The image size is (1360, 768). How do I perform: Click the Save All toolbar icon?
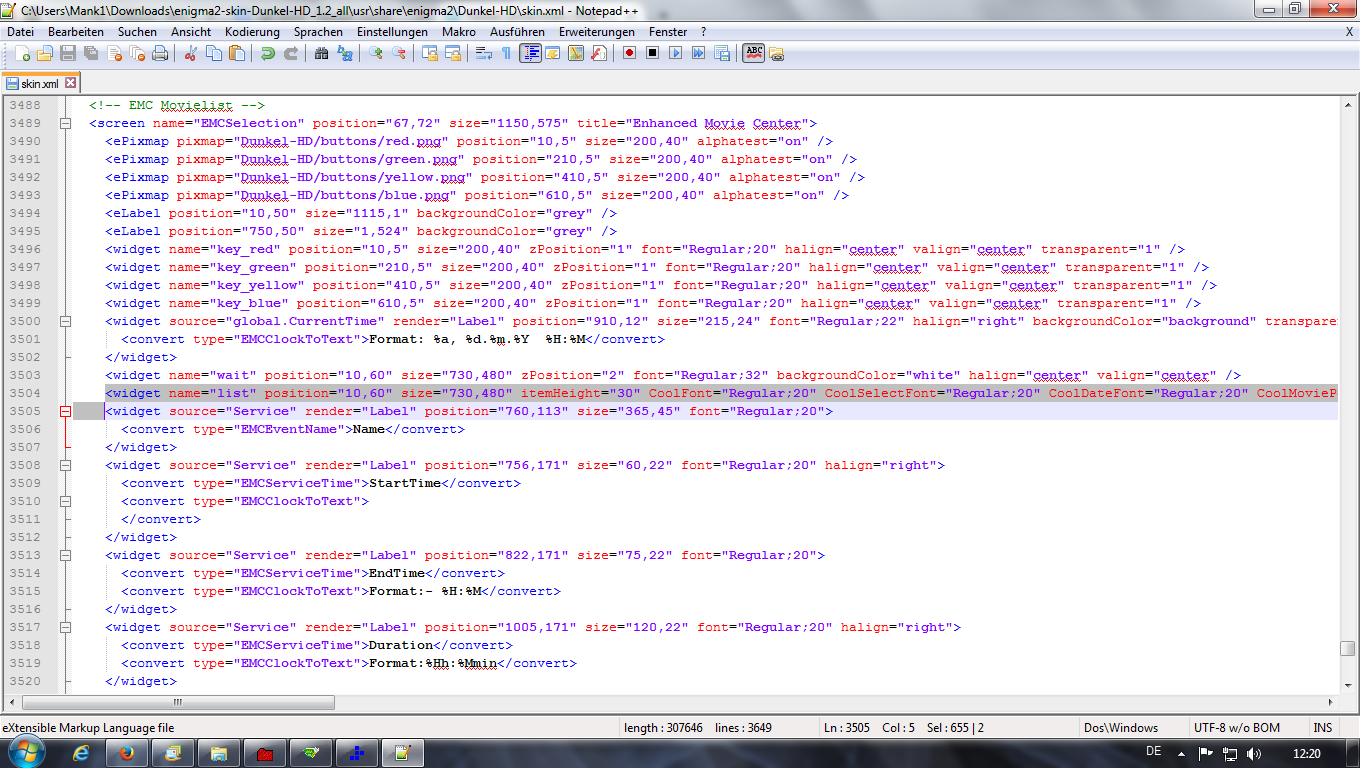(90, 53)
